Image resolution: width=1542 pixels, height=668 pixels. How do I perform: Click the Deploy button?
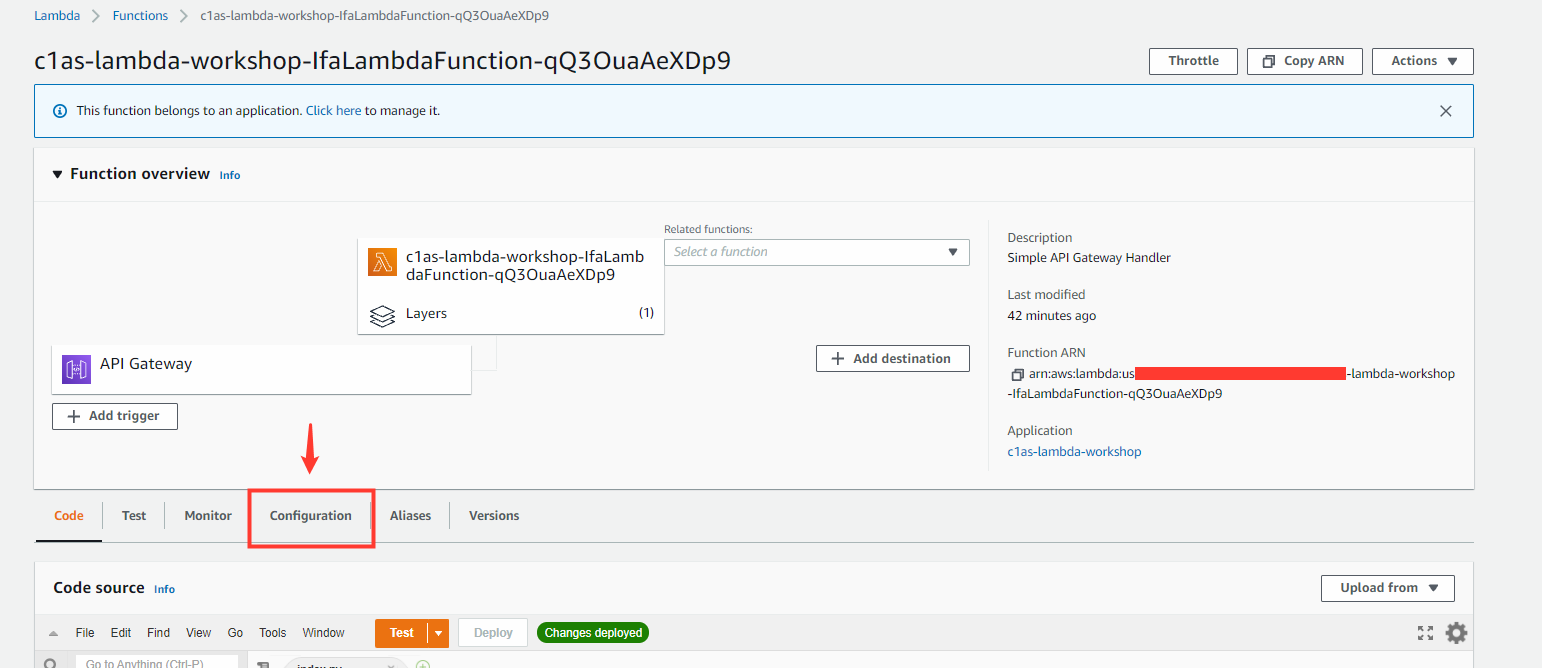[493, 633]
